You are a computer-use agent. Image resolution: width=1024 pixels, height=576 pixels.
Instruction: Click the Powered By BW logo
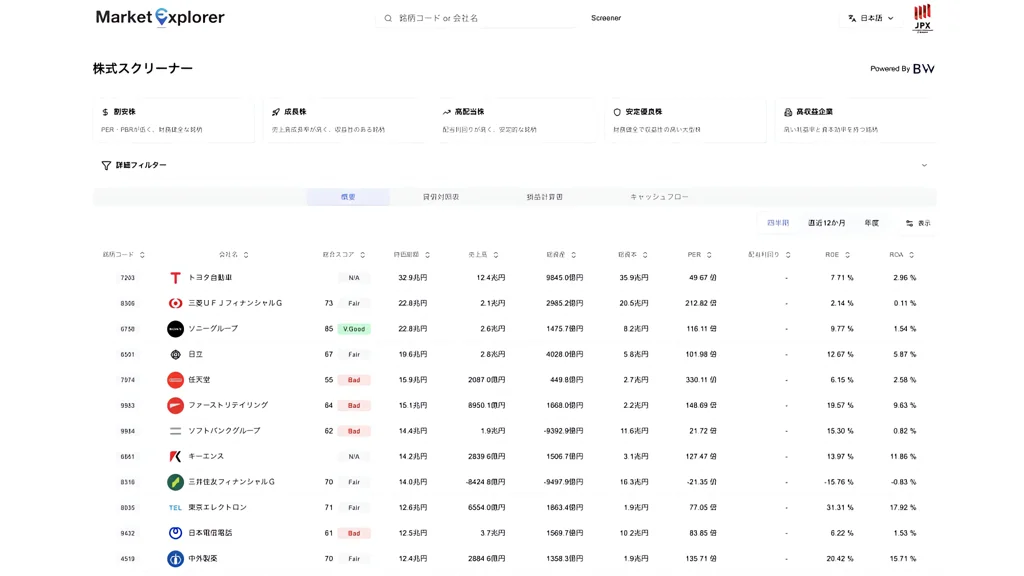903,69
